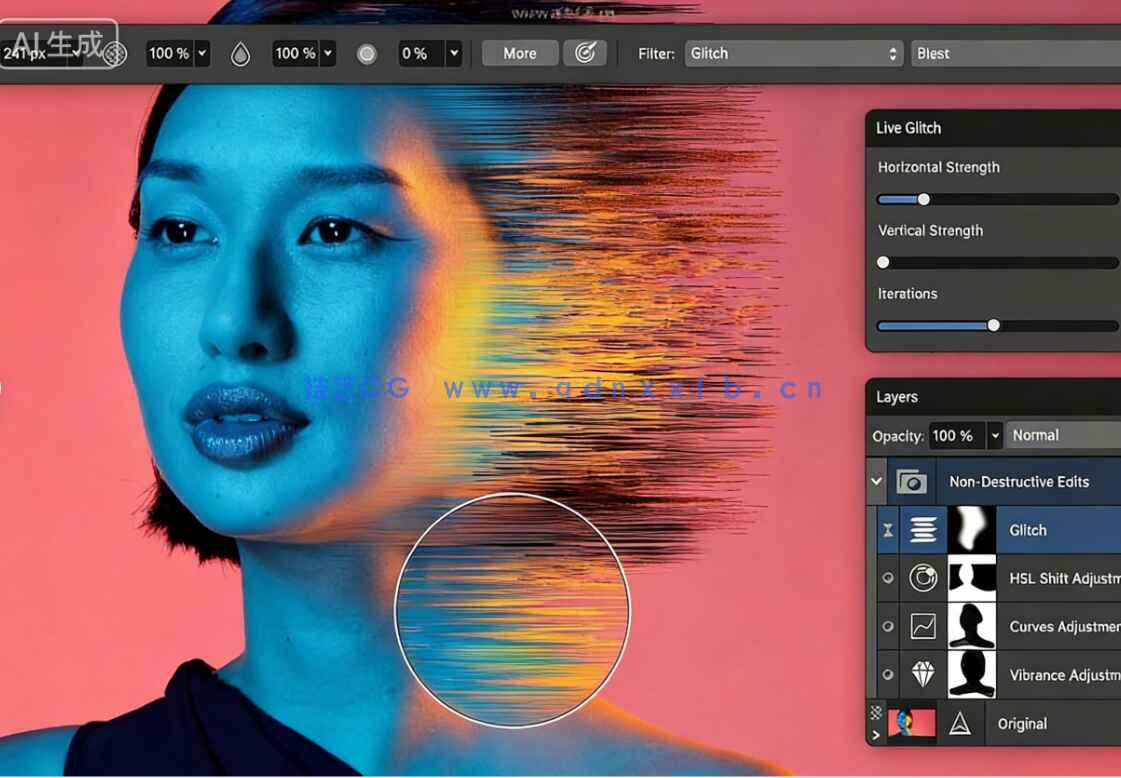Click the symmetry target icon in the toolbar
The image size is (1121, 778).
tap(586, 53)
